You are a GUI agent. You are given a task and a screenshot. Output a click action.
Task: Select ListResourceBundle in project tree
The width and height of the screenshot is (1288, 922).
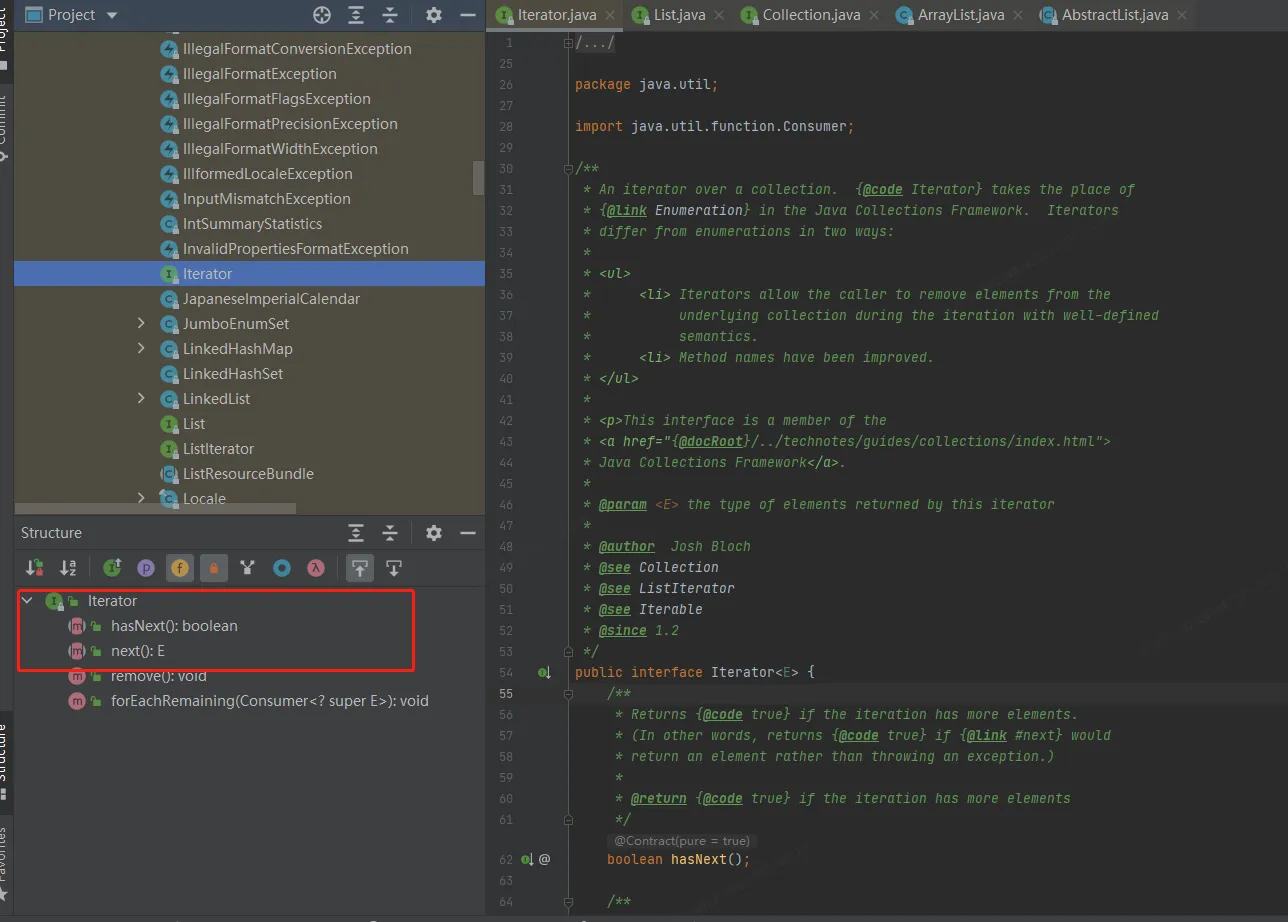(x=248, y=474)
